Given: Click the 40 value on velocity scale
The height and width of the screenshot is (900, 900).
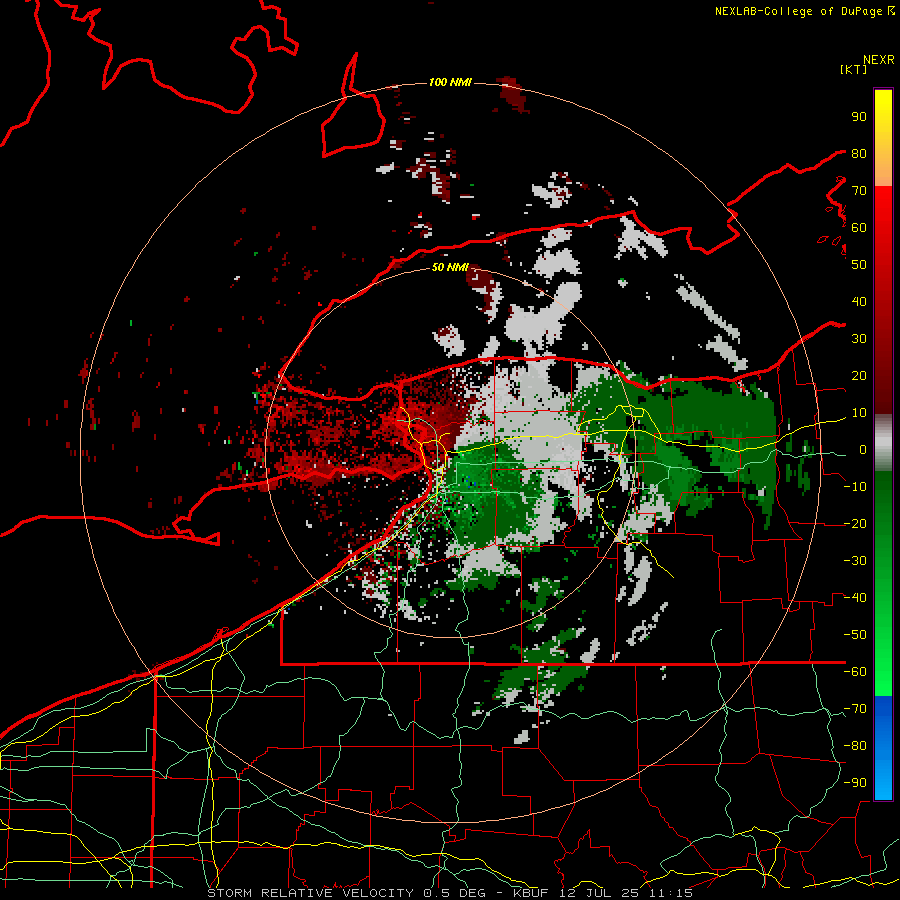Looking at the screenshot, I should tap(859, 302).
